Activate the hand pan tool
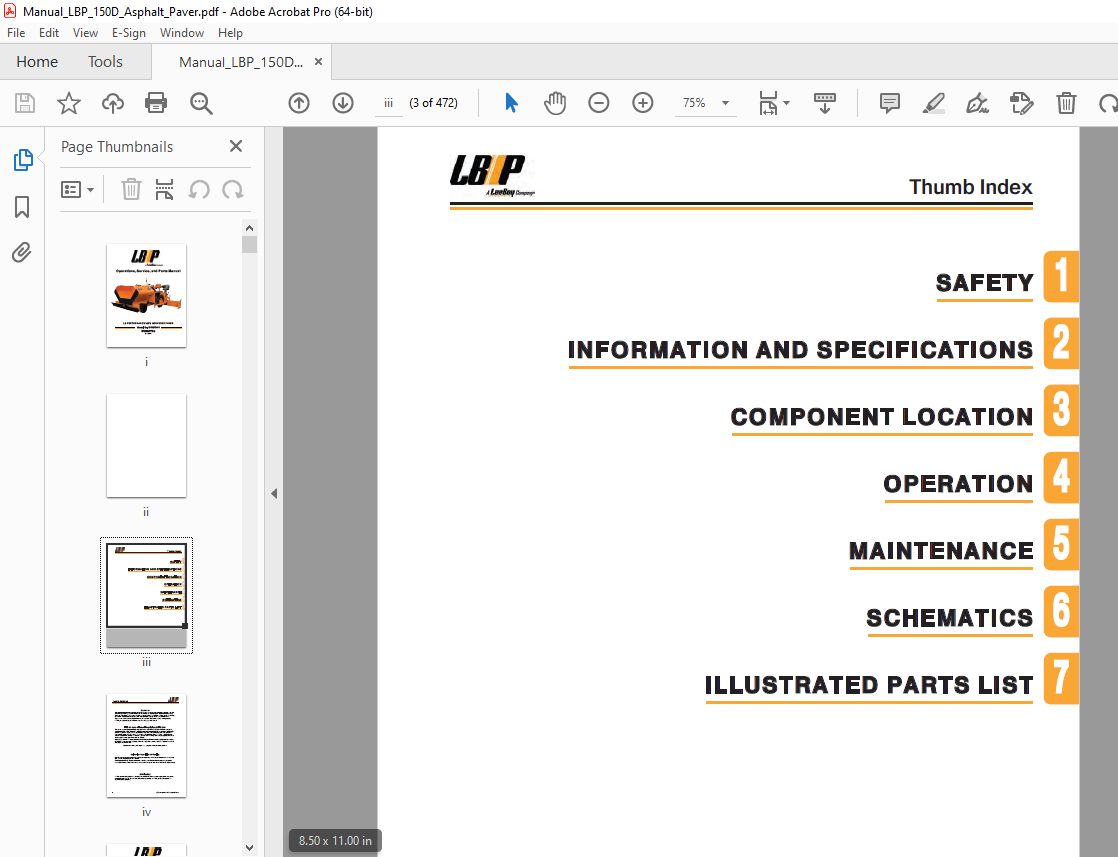This screenshot has width=1118, height=857. coord(555,103)
